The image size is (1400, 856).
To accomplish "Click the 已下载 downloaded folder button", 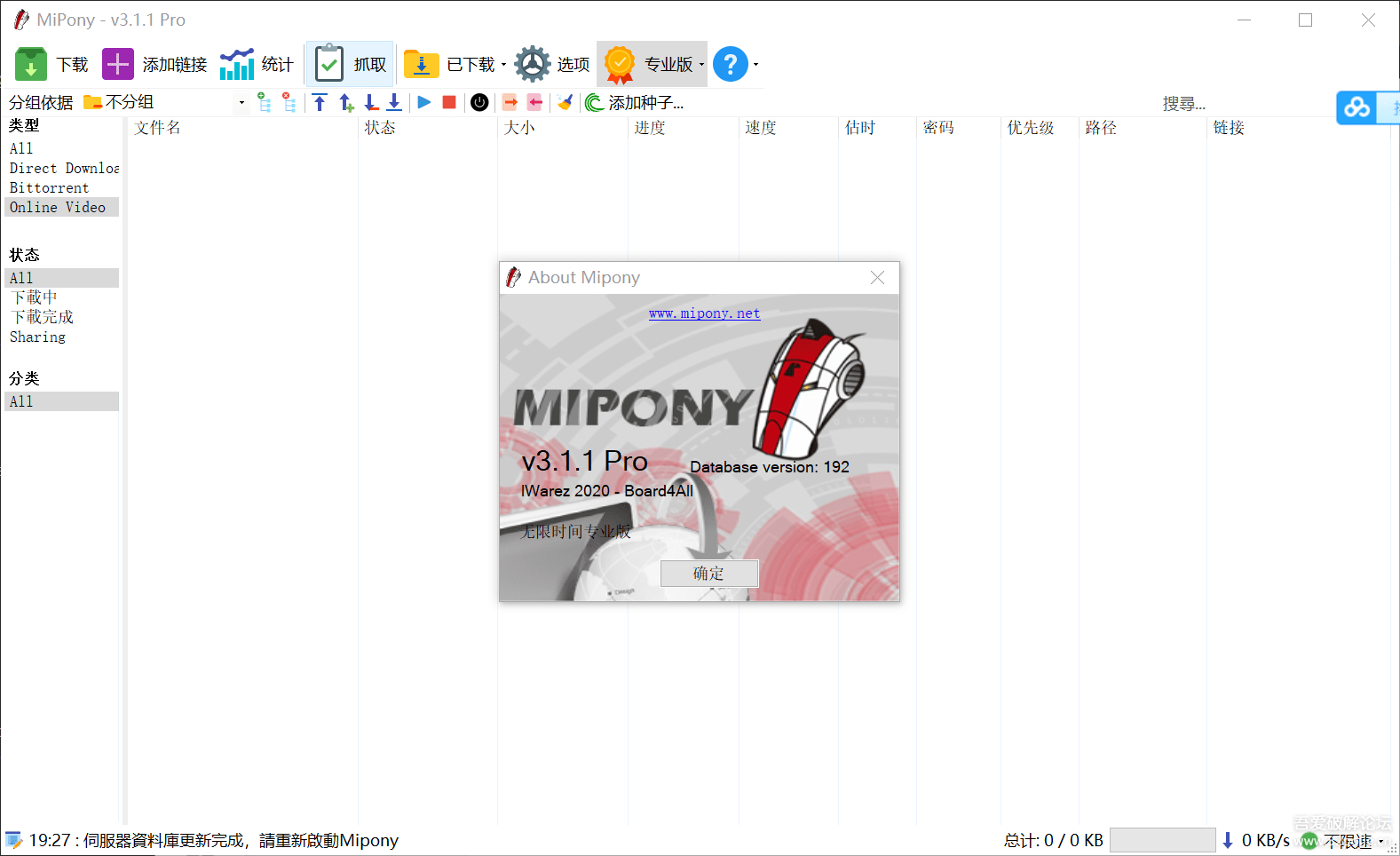I will [448, 64].
